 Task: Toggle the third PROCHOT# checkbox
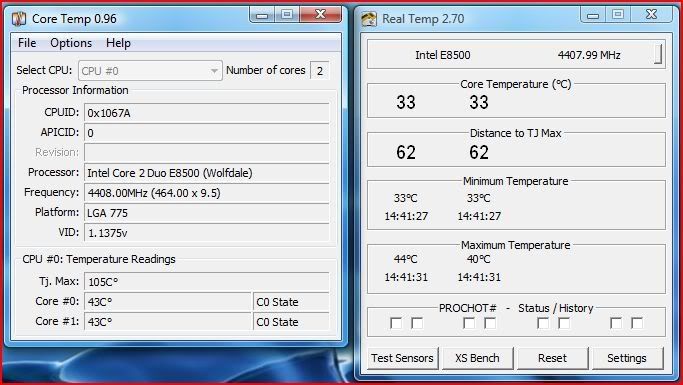[469, 323]
